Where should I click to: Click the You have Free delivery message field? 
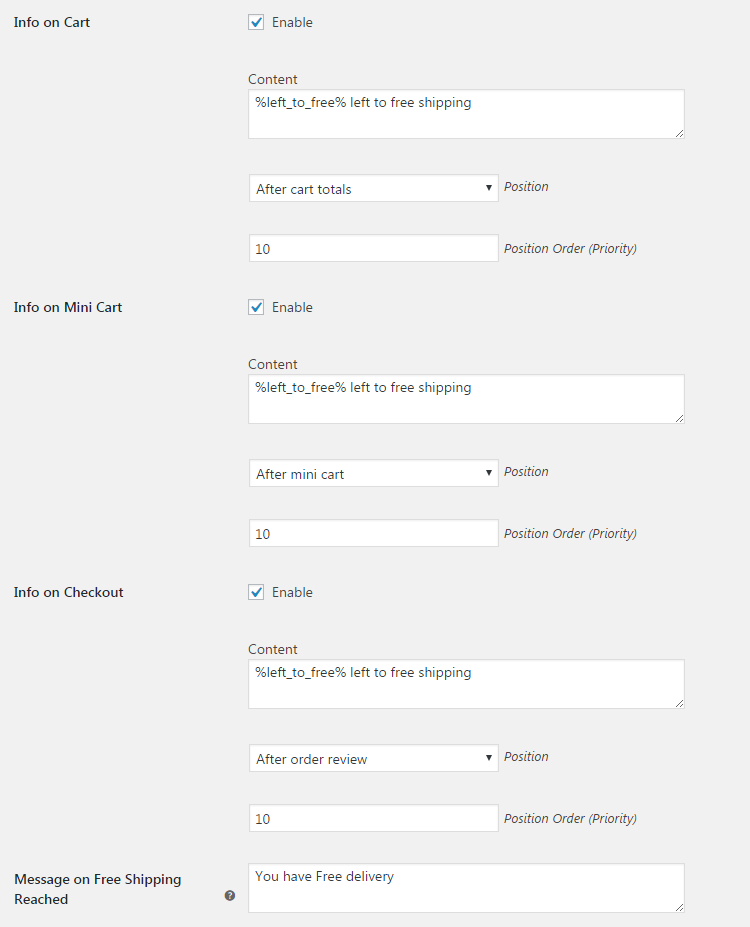click(x=466, y=888)
